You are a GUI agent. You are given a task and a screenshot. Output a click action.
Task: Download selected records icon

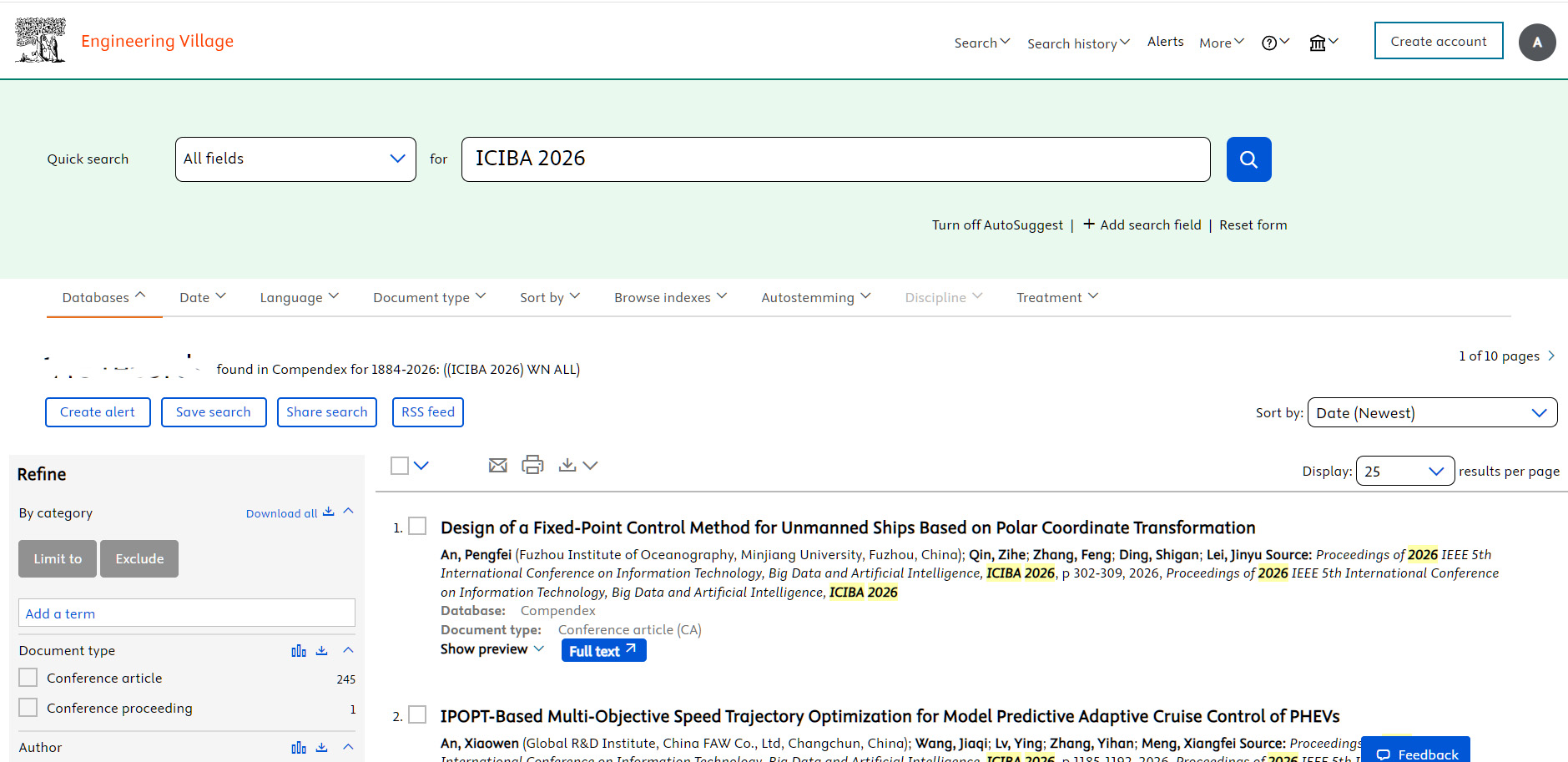(567, 465)
